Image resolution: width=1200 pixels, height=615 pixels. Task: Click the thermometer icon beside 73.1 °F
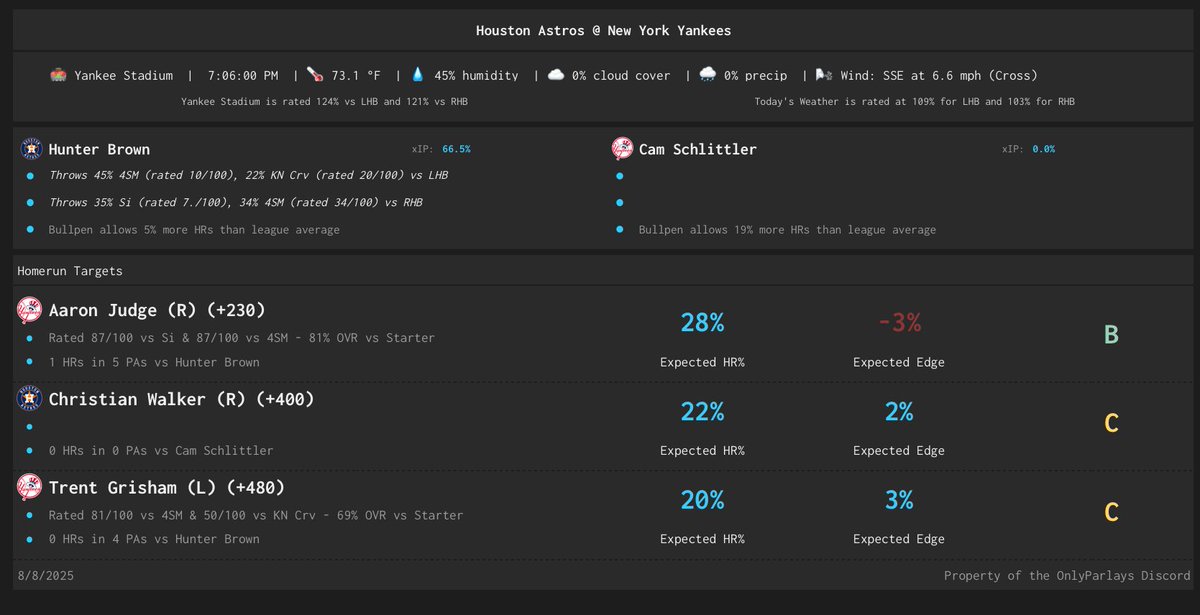315,75
